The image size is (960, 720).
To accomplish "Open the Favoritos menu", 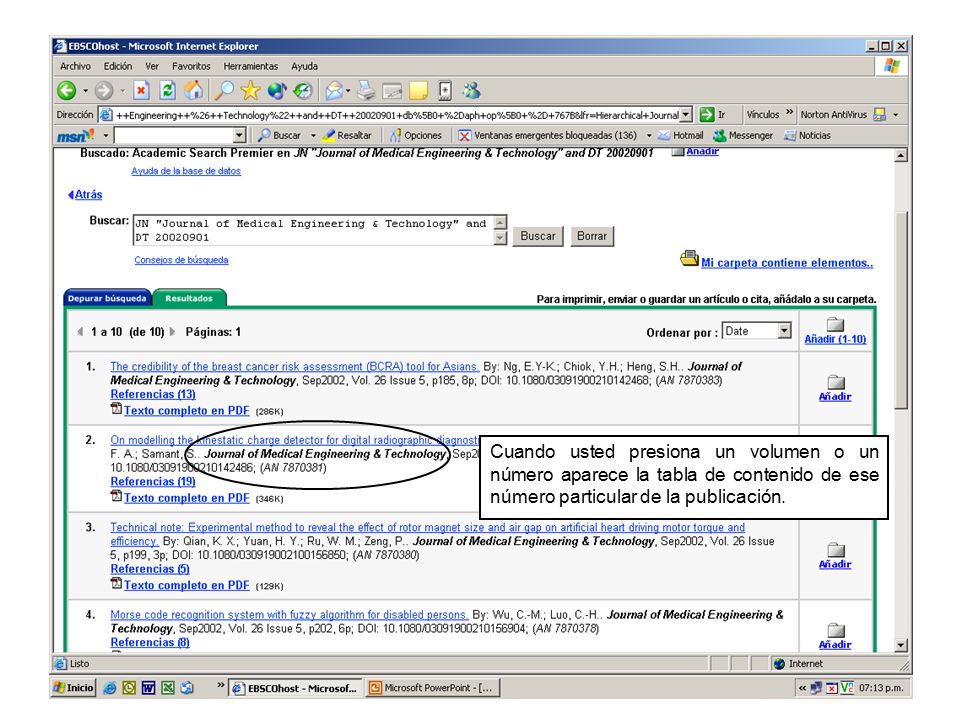I will [191, 66].
